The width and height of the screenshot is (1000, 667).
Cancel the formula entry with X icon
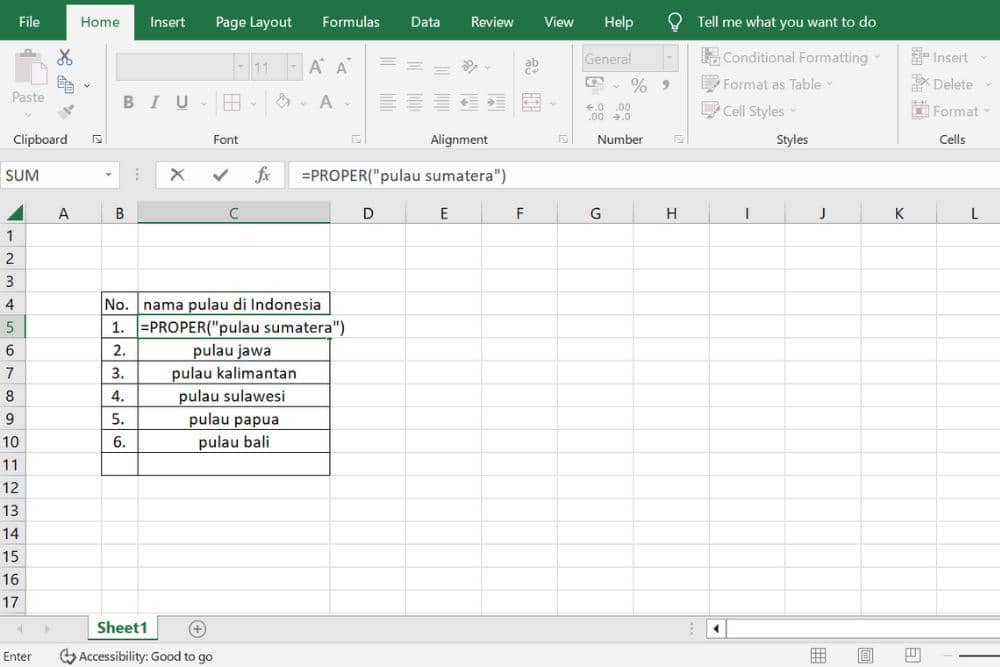point(177,175)
